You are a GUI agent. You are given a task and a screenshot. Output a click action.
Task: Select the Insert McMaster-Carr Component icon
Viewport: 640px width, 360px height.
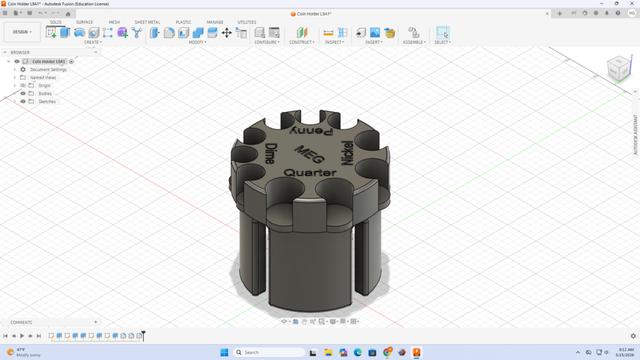point(390,32)
